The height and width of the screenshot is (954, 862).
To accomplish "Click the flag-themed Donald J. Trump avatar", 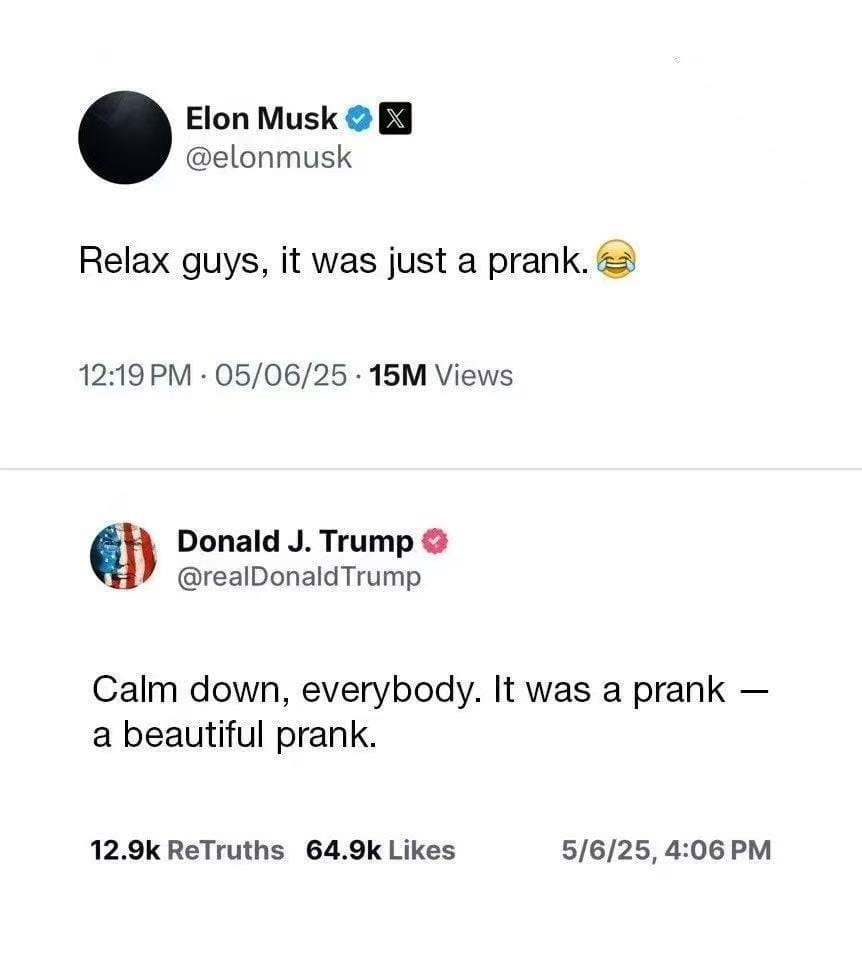I will coord(123,555).
